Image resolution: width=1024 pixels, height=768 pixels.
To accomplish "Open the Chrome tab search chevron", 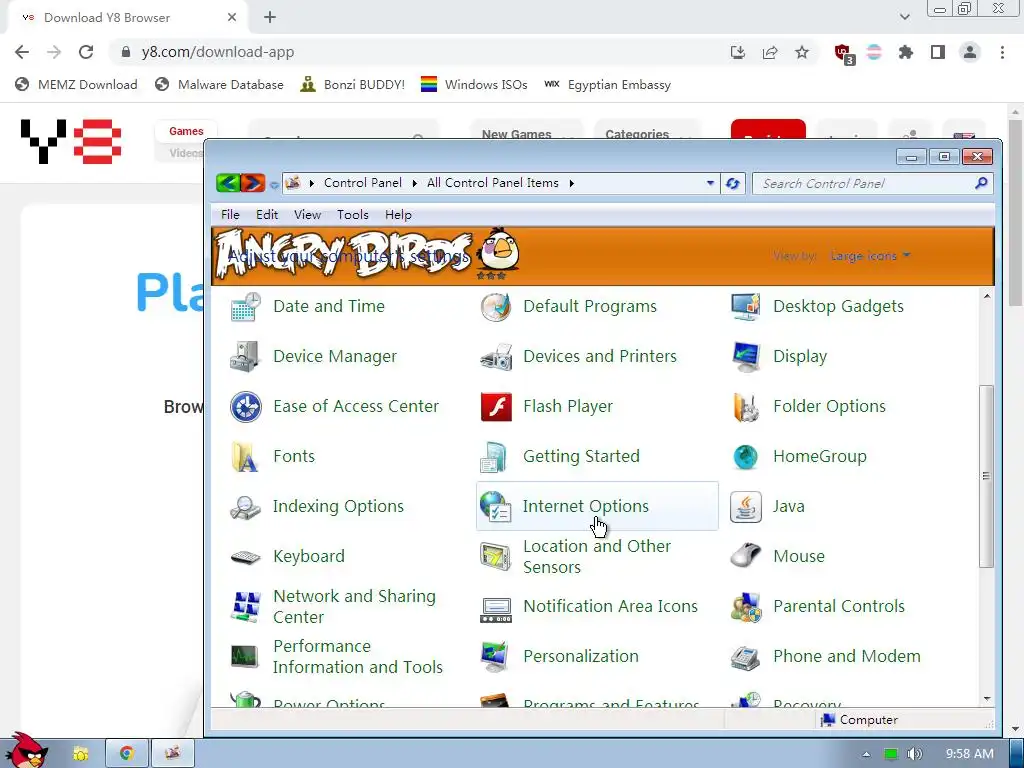I will [x=904, y=17].
